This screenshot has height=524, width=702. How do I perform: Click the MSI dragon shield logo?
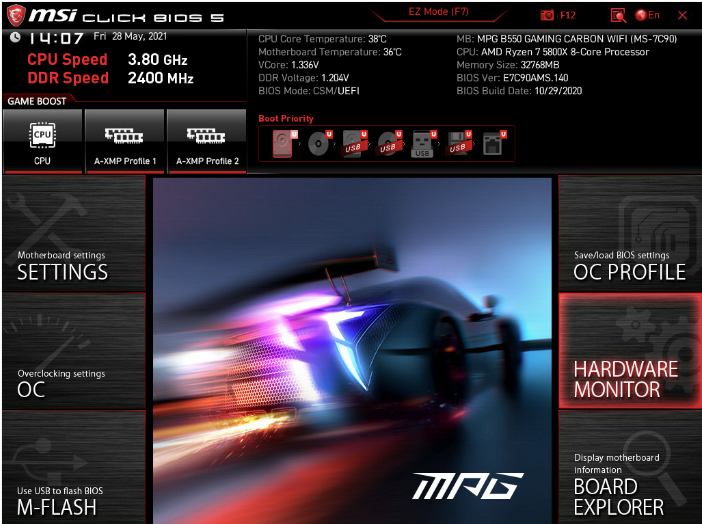coord(16,15)
